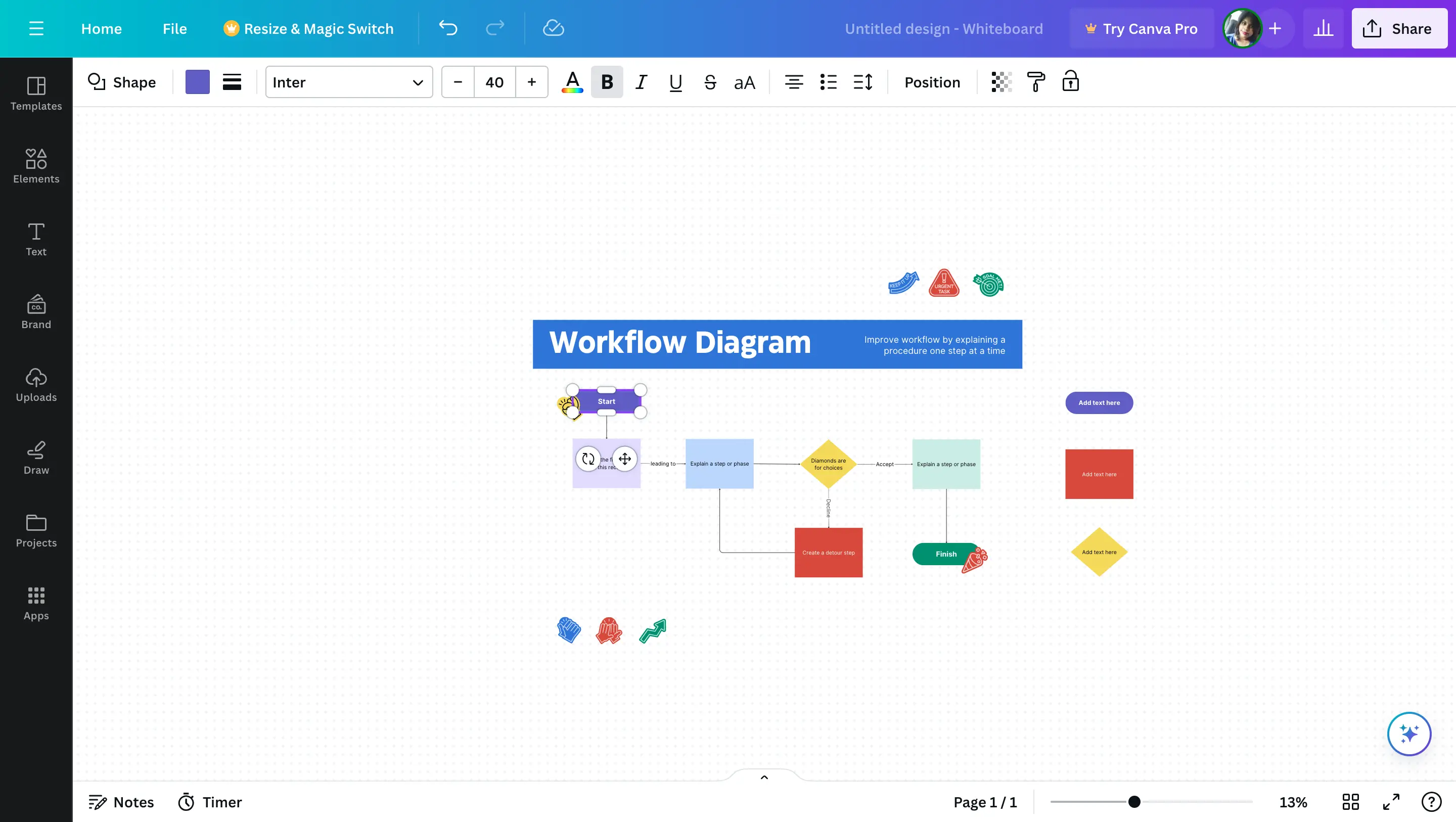Enter fullscreen present mode
Image resolution: width=1456 pixels, height=822 pixels.
coord(1391,802)
